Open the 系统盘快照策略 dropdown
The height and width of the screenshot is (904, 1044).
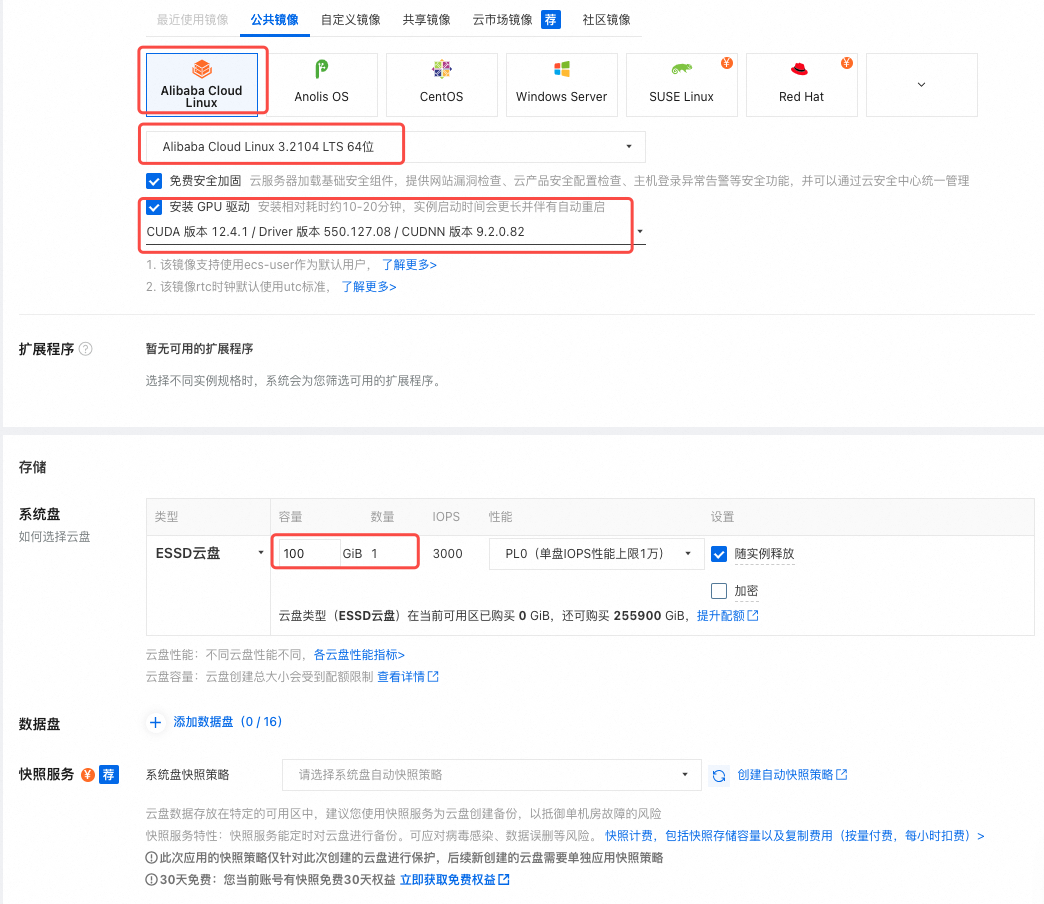pyautogui.click(x=491, y=775)
